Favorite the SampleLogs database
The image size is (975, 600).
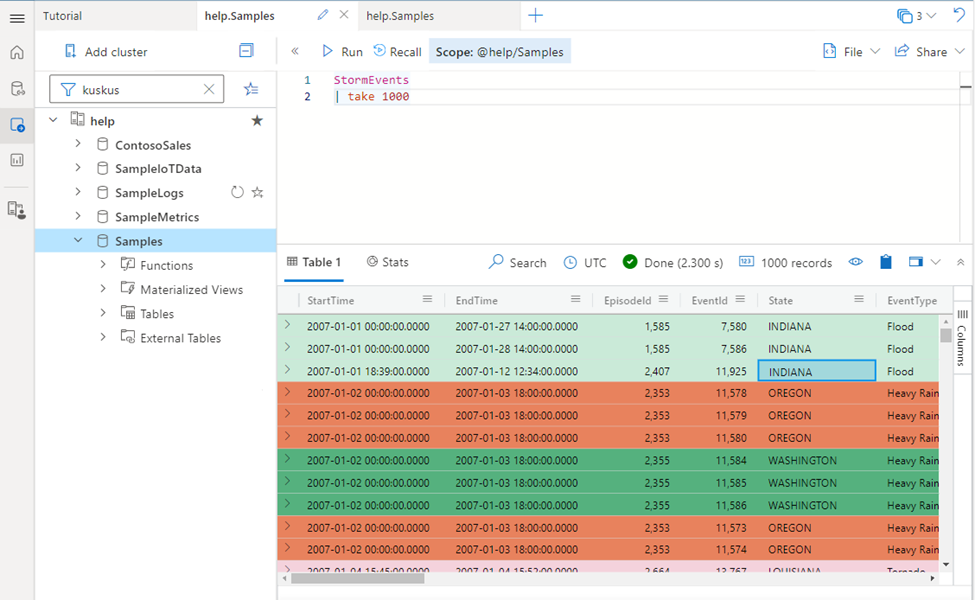(x=257, y=192)
